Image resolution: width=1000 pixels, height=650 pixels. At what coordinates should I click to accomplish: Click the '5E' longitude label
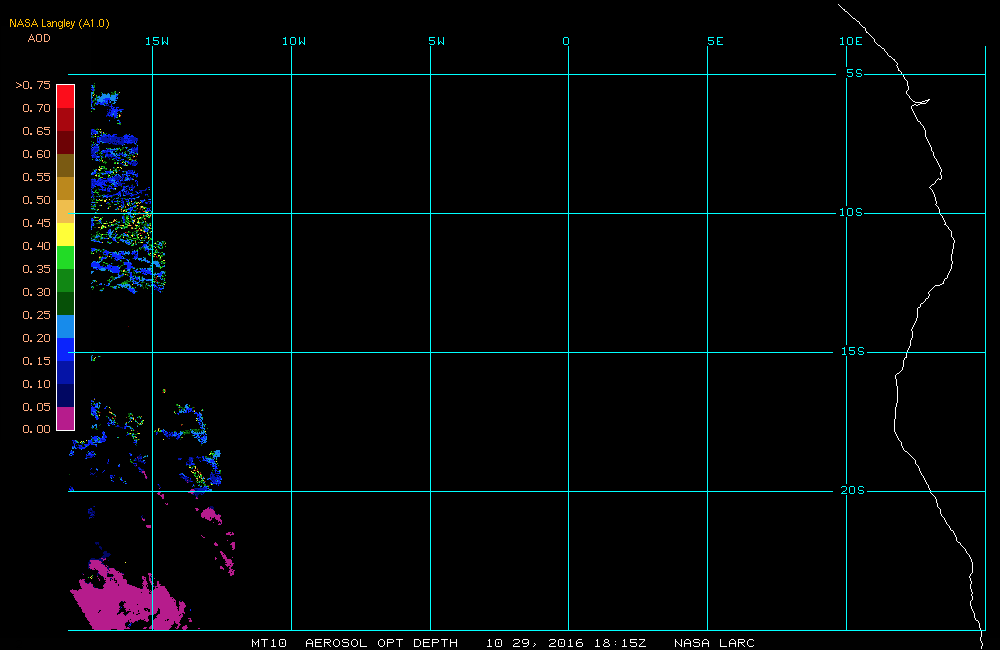pos(716,41)
